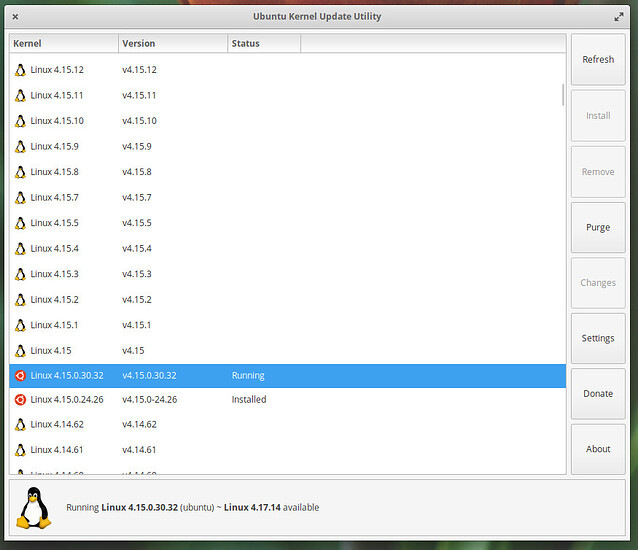Viewport: 638px width, 550px height.
Task: Select the Linux 4.15.2 kernel name
Action: tap(55, 300)
